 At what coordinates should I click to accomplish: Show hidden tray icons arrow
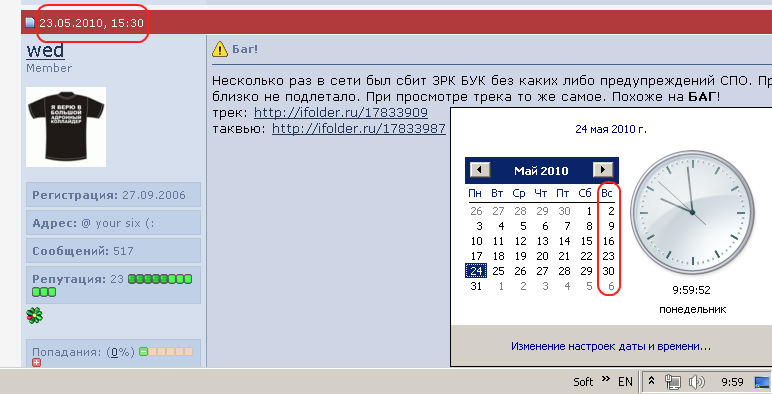click(651, 380)
